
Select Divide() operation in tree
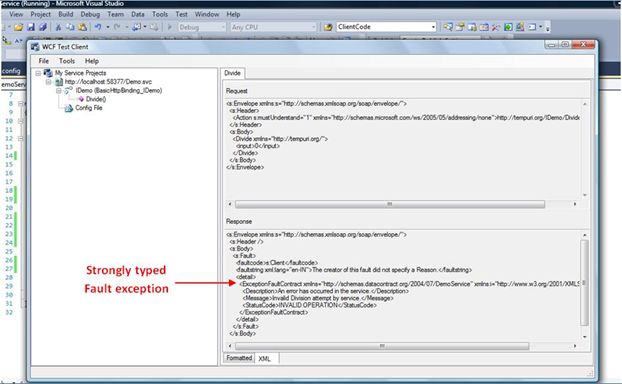pyautogui.click(x=96, y=99)
